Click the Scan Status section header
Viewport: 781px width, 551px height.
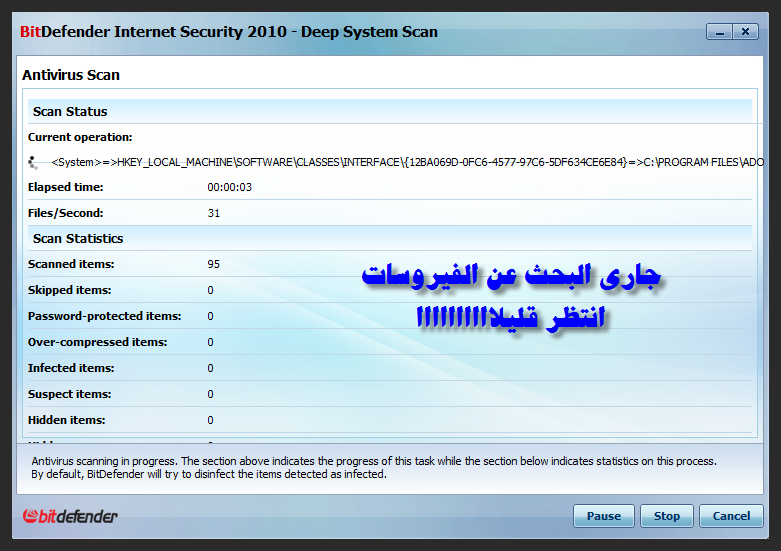390,112
